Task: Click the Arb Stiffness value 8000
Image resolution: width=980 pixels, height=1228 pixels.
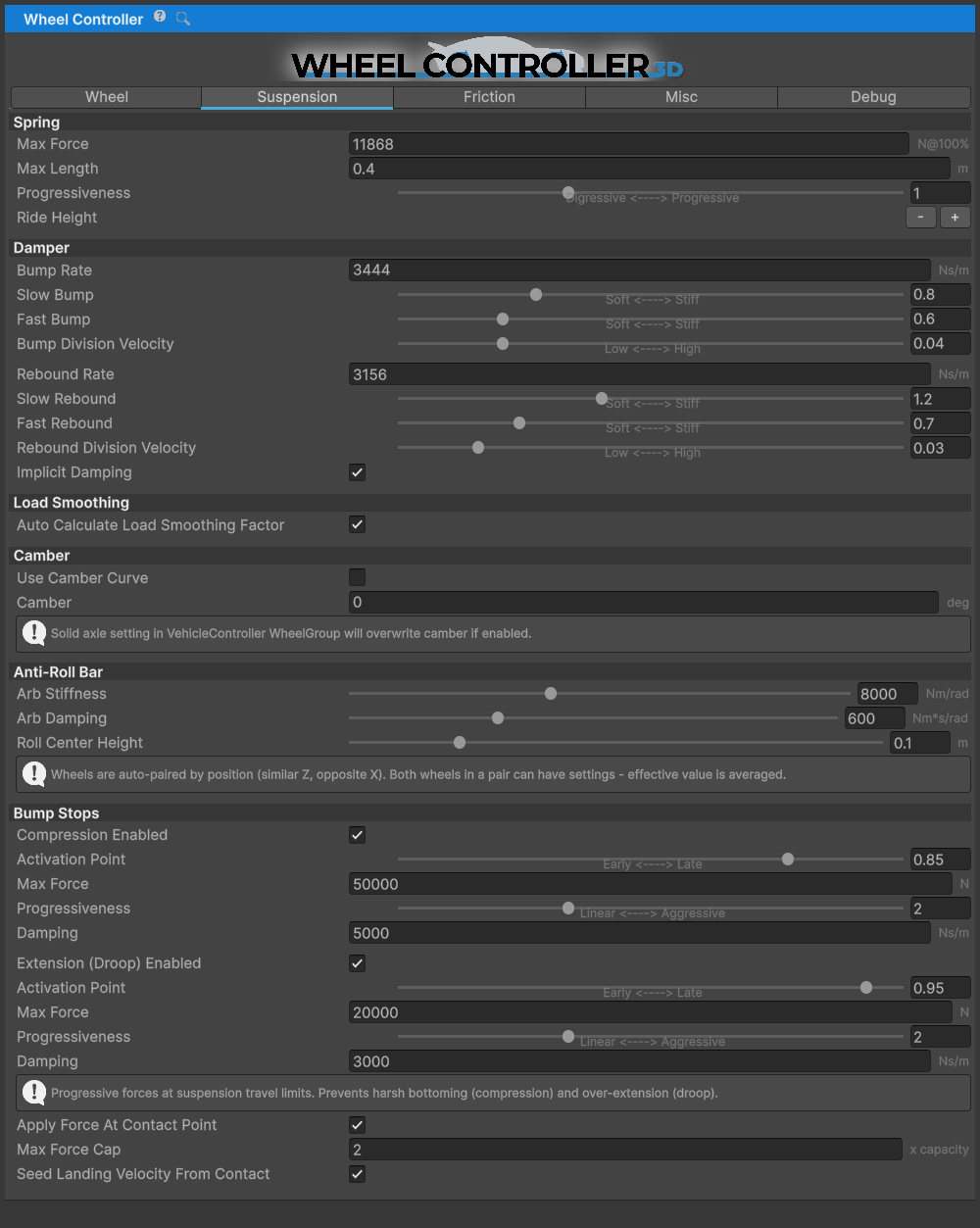Action: click(x=888, y=694)
